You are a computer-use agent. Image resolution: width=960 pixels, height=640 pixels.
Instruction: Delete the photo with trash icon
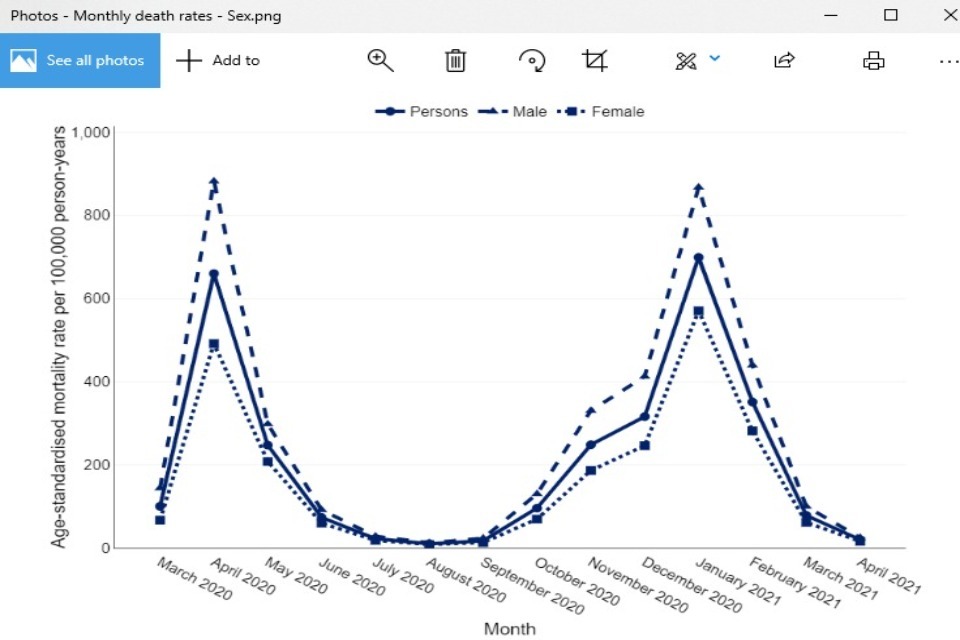click(x=455, y=60)
